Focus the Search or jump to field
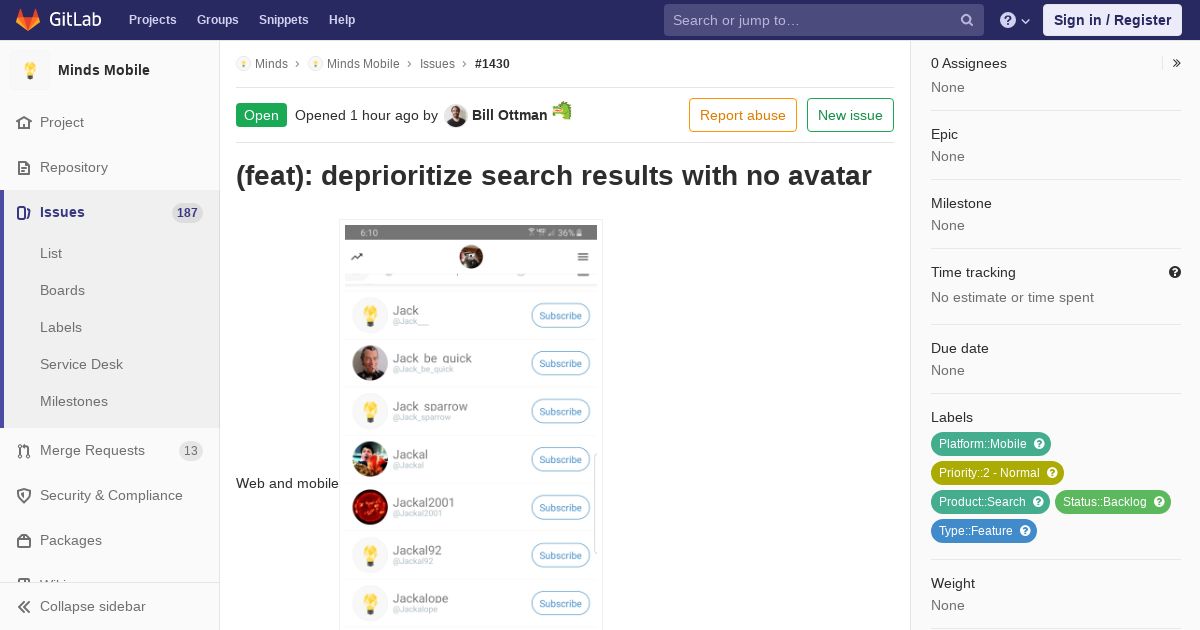Viewport: 1200px width, 630px height. (824, 20)
